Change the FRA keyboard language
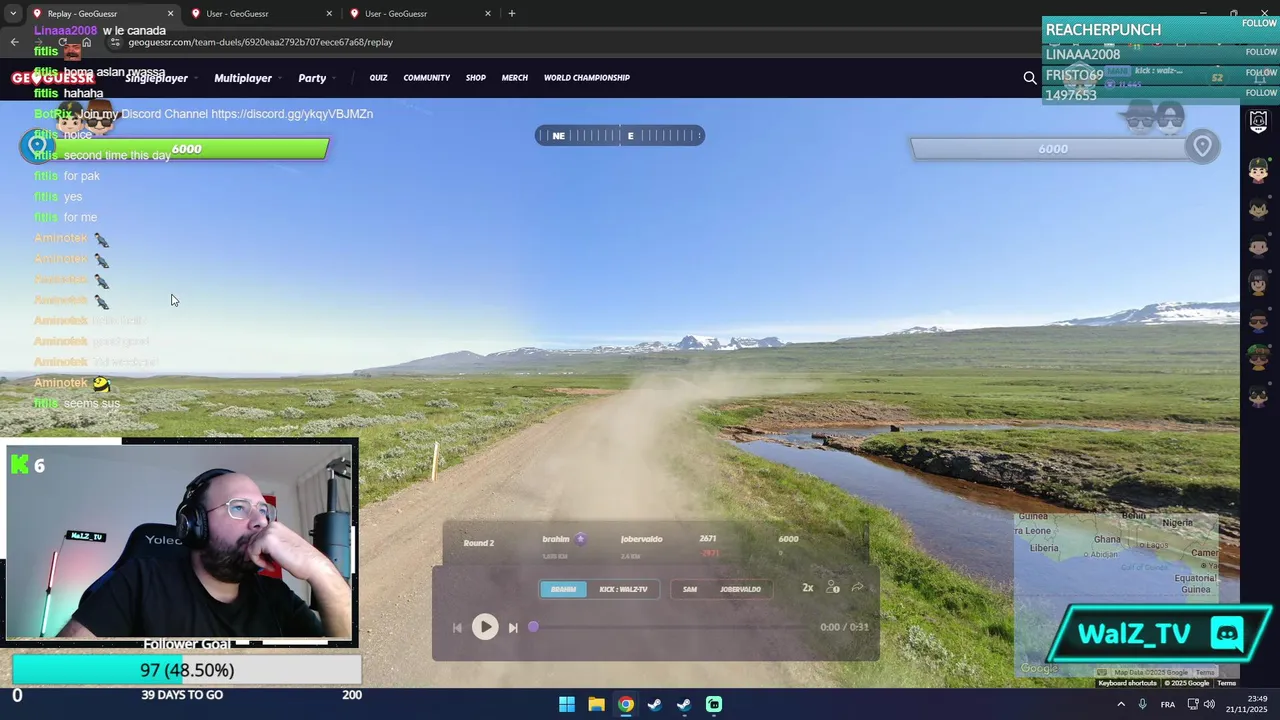Viewport: 1280px width, 720px height. [1167, 704]
